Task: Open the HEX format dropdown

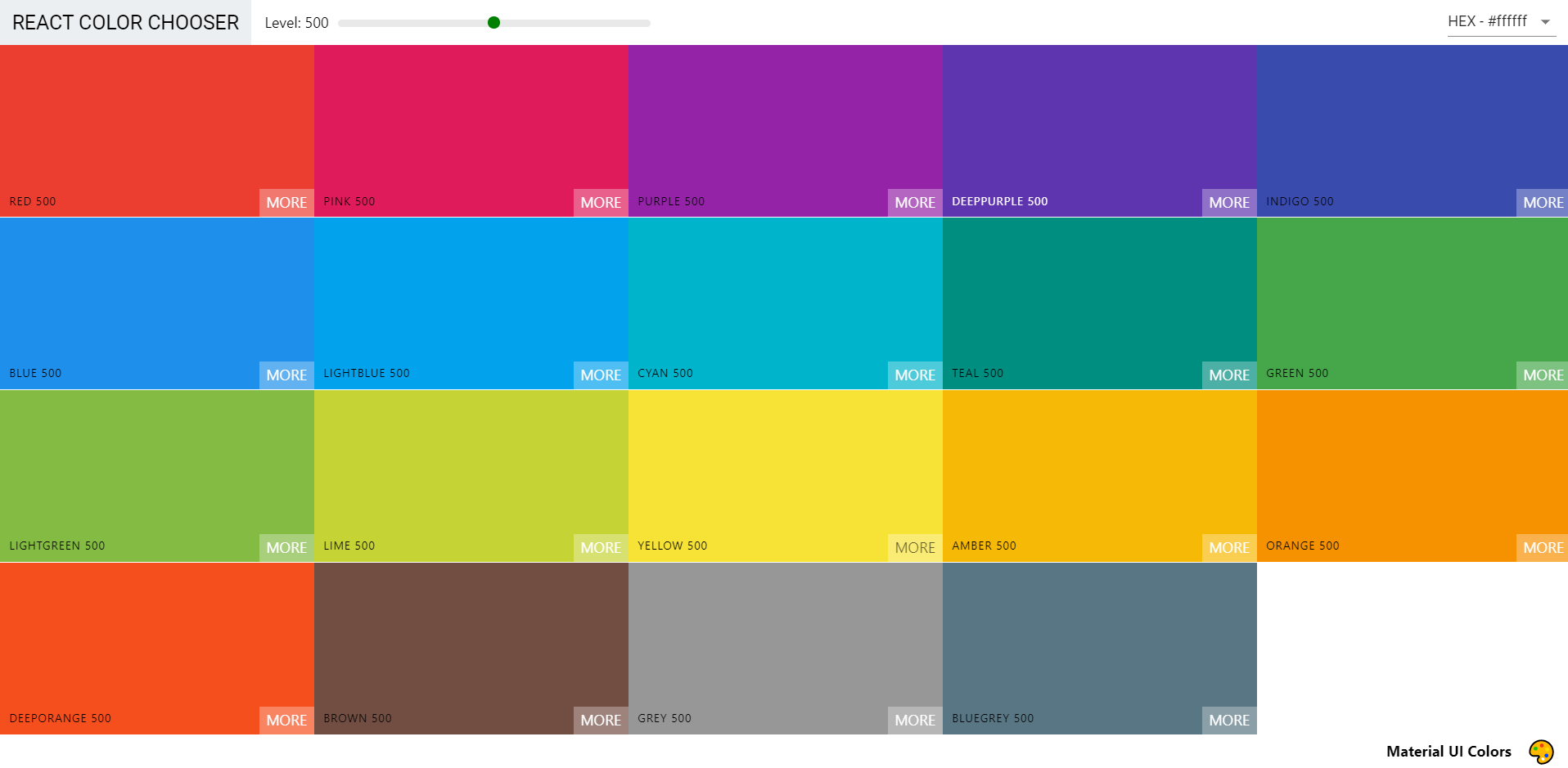Action: click(1489, 21)
